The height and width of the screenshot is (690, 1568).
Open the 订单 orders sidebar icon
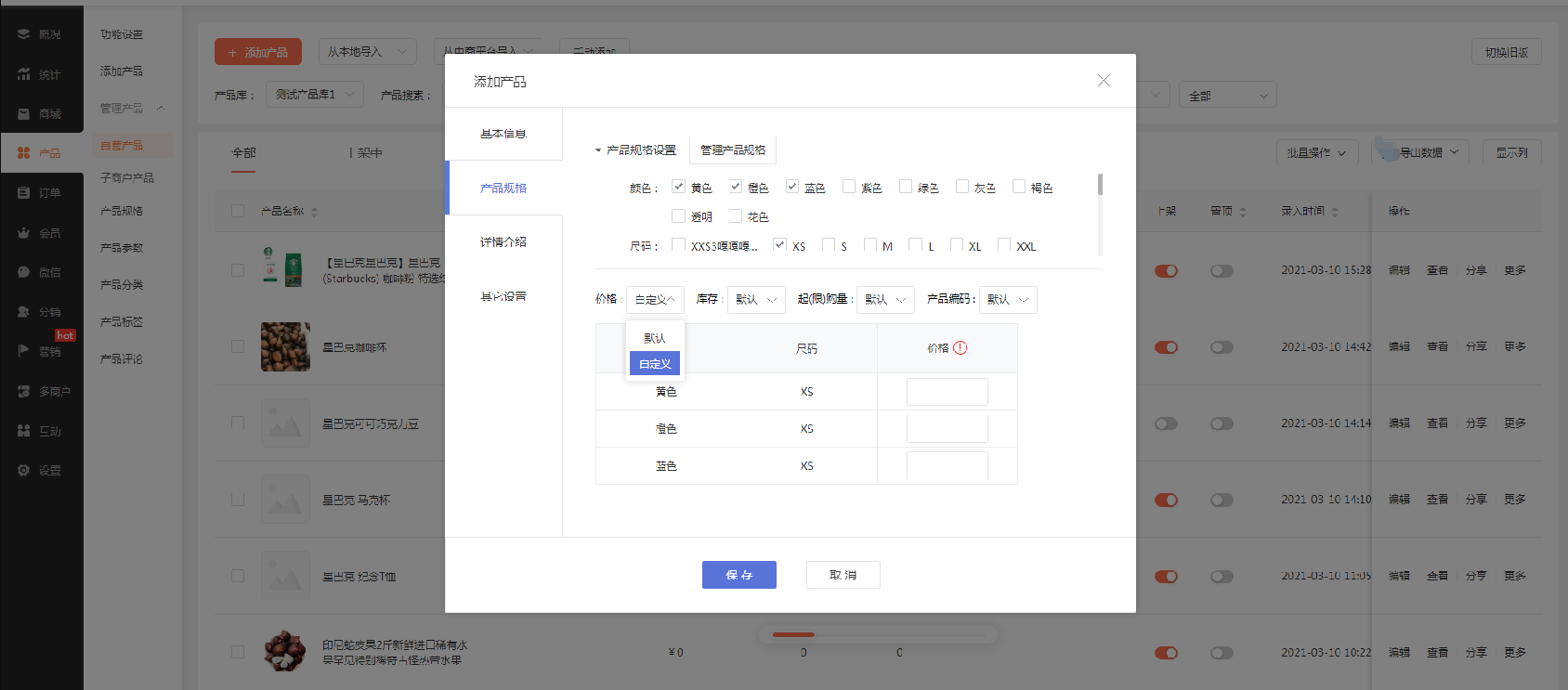(23, 192)
